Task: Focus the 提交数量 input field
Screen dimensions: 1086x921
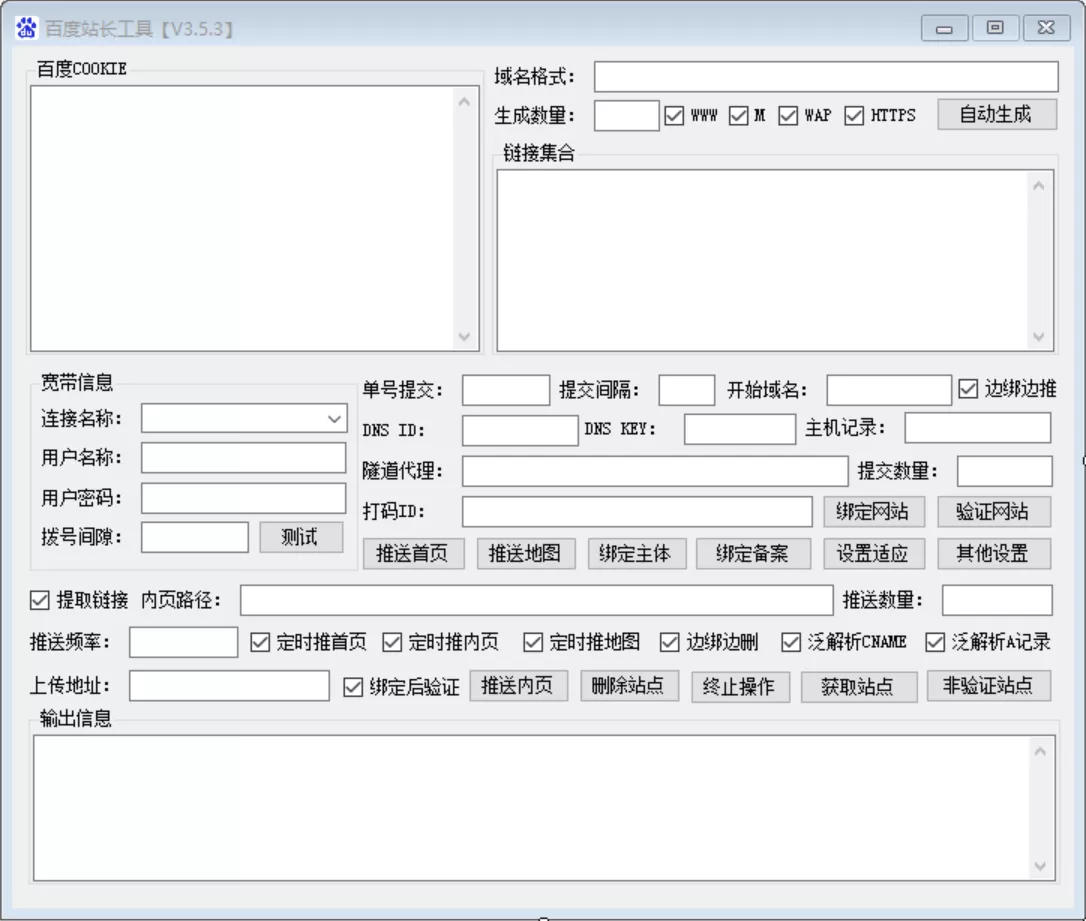Action: pos(1004,471)
